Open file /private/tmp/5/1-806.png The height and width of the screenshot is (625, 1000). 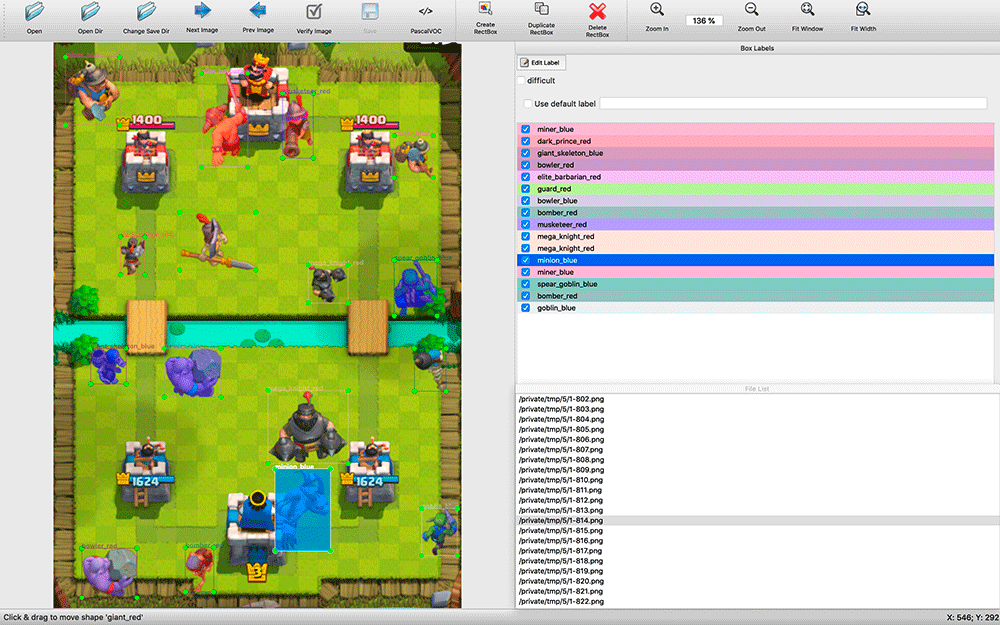pos(561,439)
